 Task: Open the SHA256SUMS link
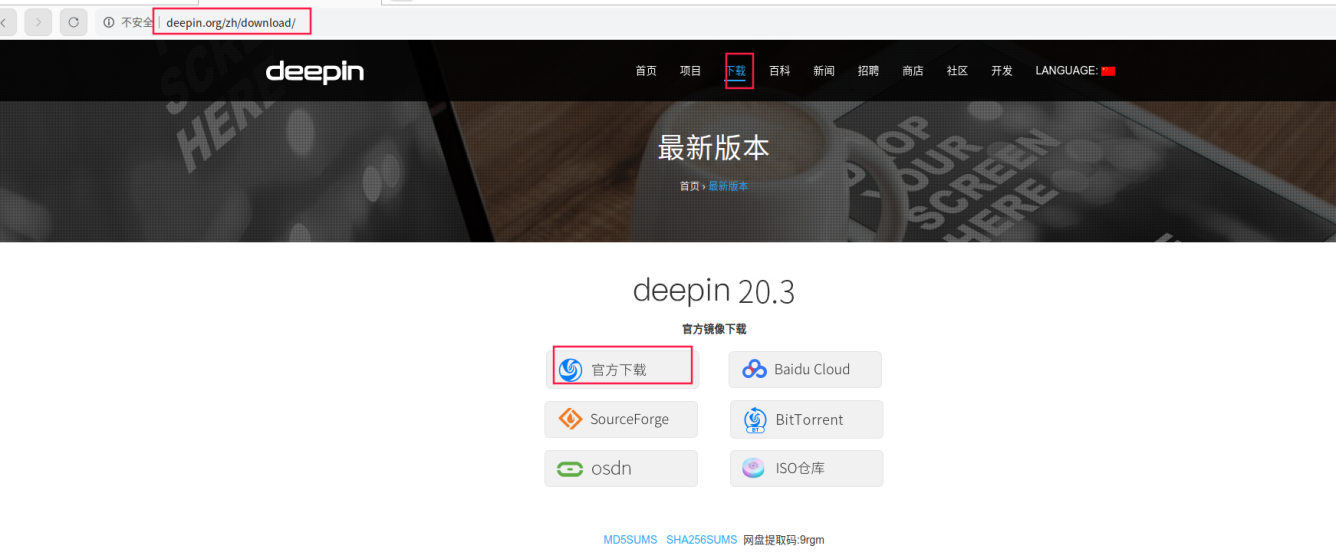tap(701, 540)
